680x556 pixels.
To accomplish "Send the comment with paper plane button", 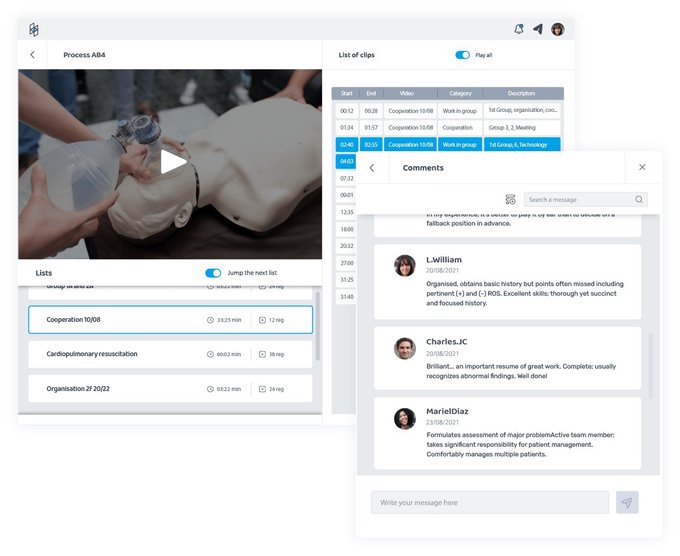I will tap(627, 502).
